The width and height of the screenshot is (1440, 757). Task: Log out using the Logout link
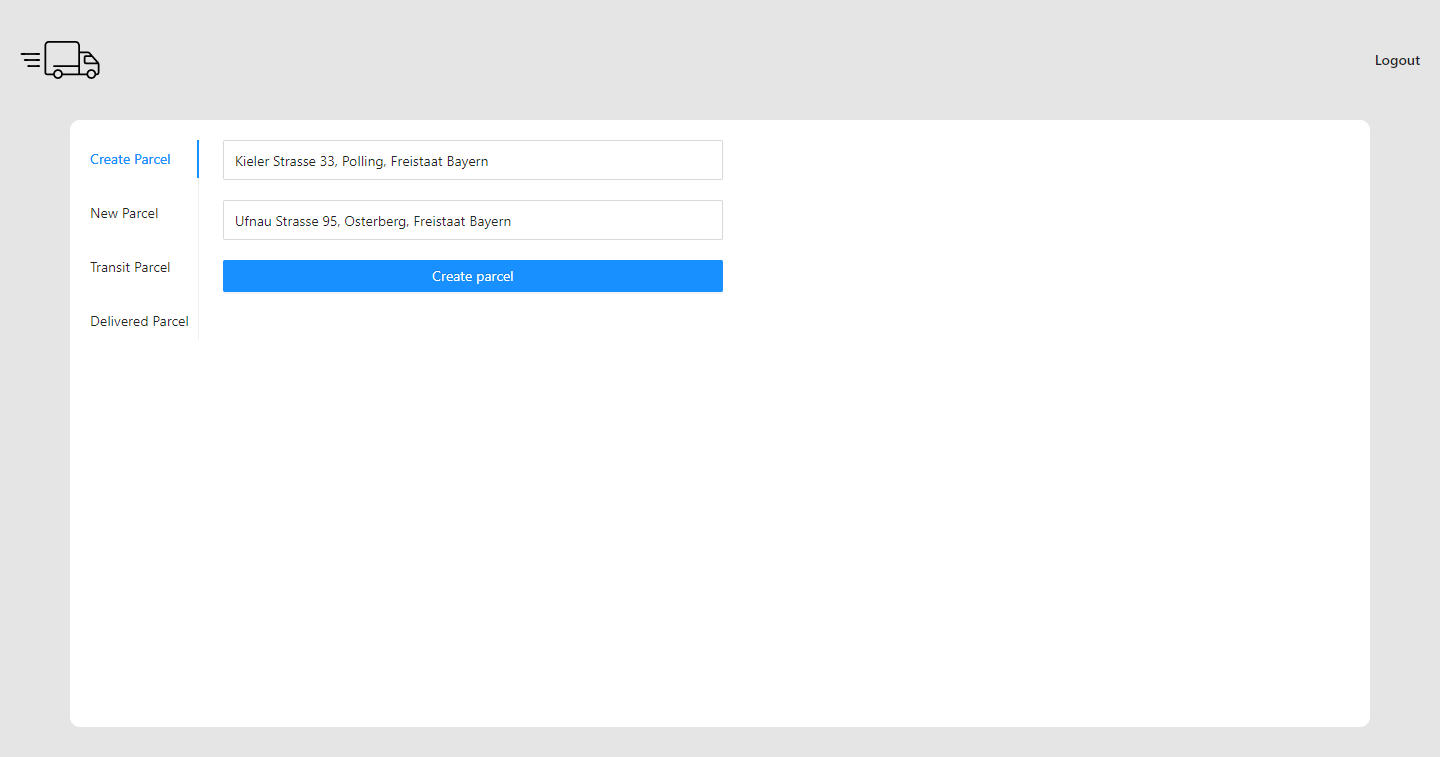point(1397,60)
